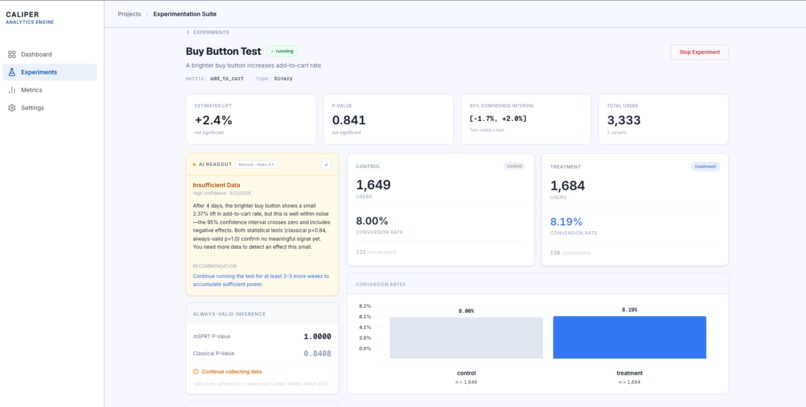Click the Caliper Analytics Engine logo
Image resolution: width=806 pixels, height=407 pixels.
tap(30, 18)
